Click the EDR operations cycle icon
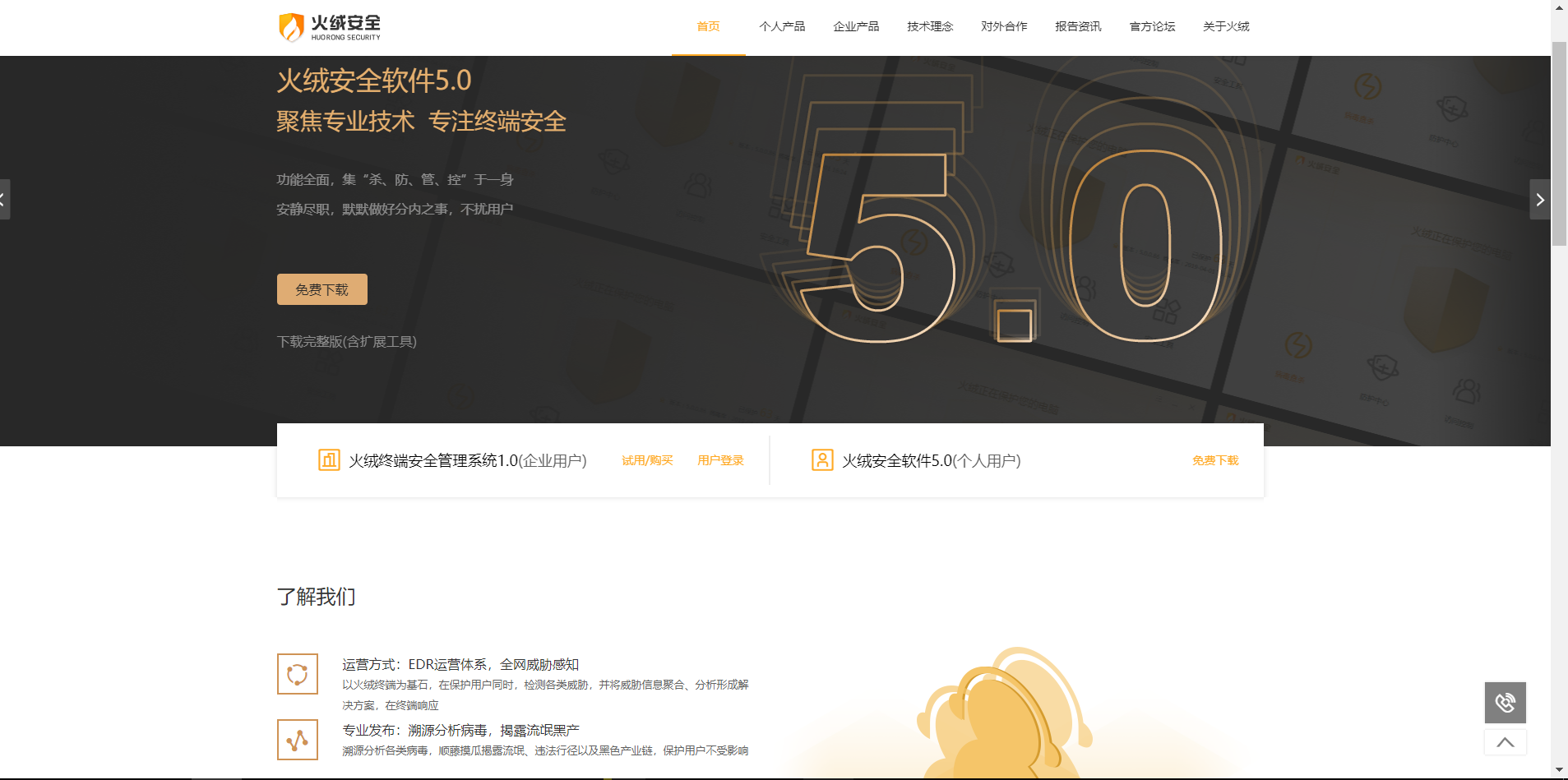The height and width of the screenshot is (780, 1568). coord(298,674)
